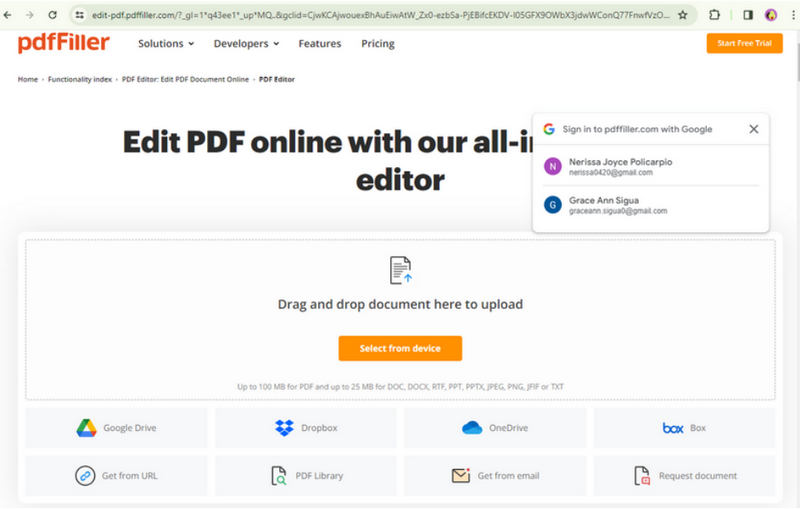Screen dimensions: 800x509
Task: Click the 'PDF Editor' current breadcrumb text
Action: pos(277,79)
